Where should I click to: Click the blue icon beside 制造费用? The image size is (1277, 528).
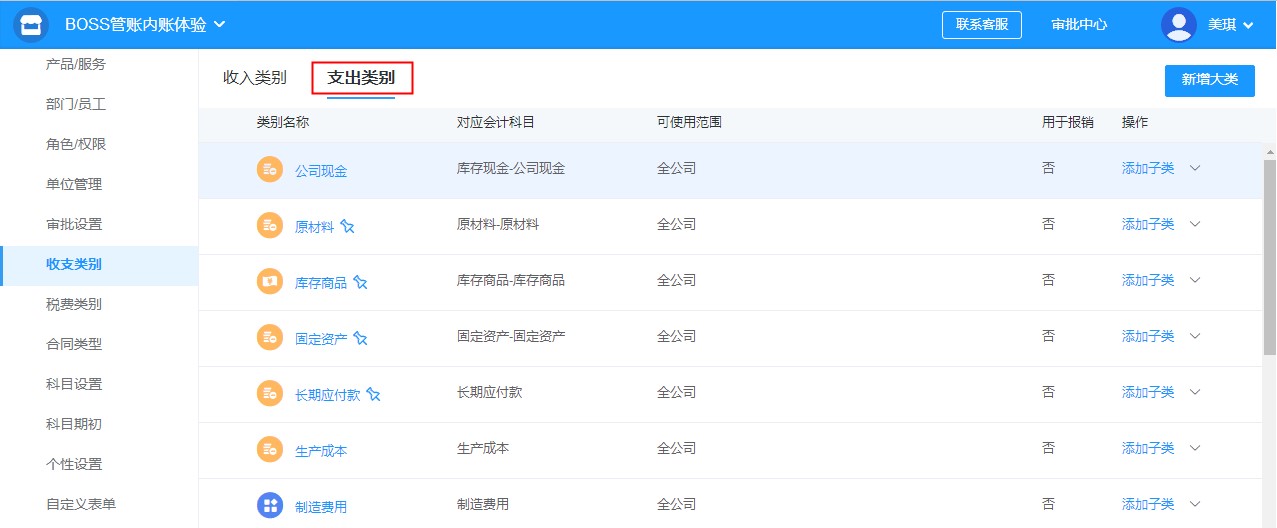pyautogui.click(x=270, y=506)
